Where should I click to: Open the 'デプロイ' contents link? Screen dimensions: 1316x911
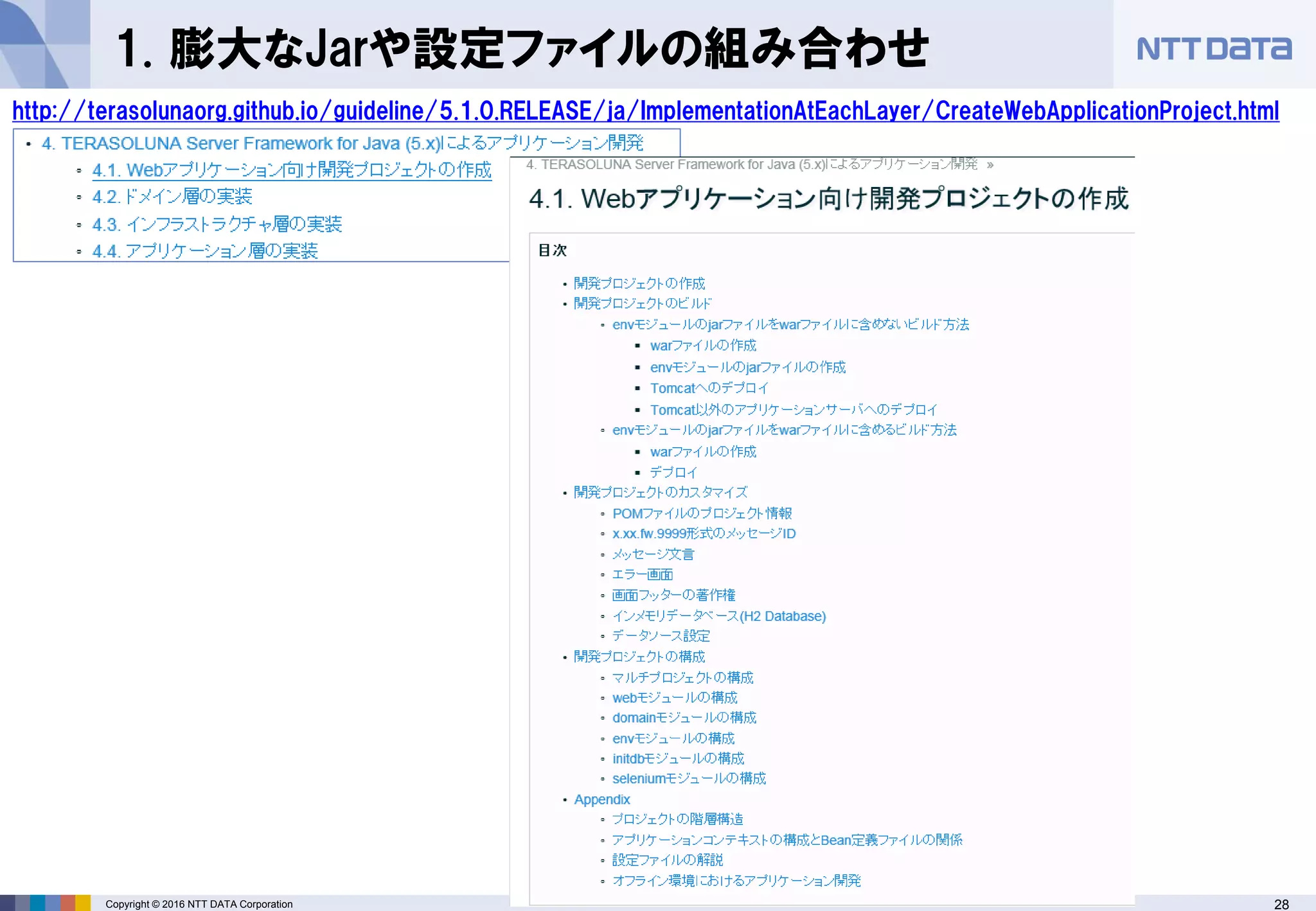673,472
